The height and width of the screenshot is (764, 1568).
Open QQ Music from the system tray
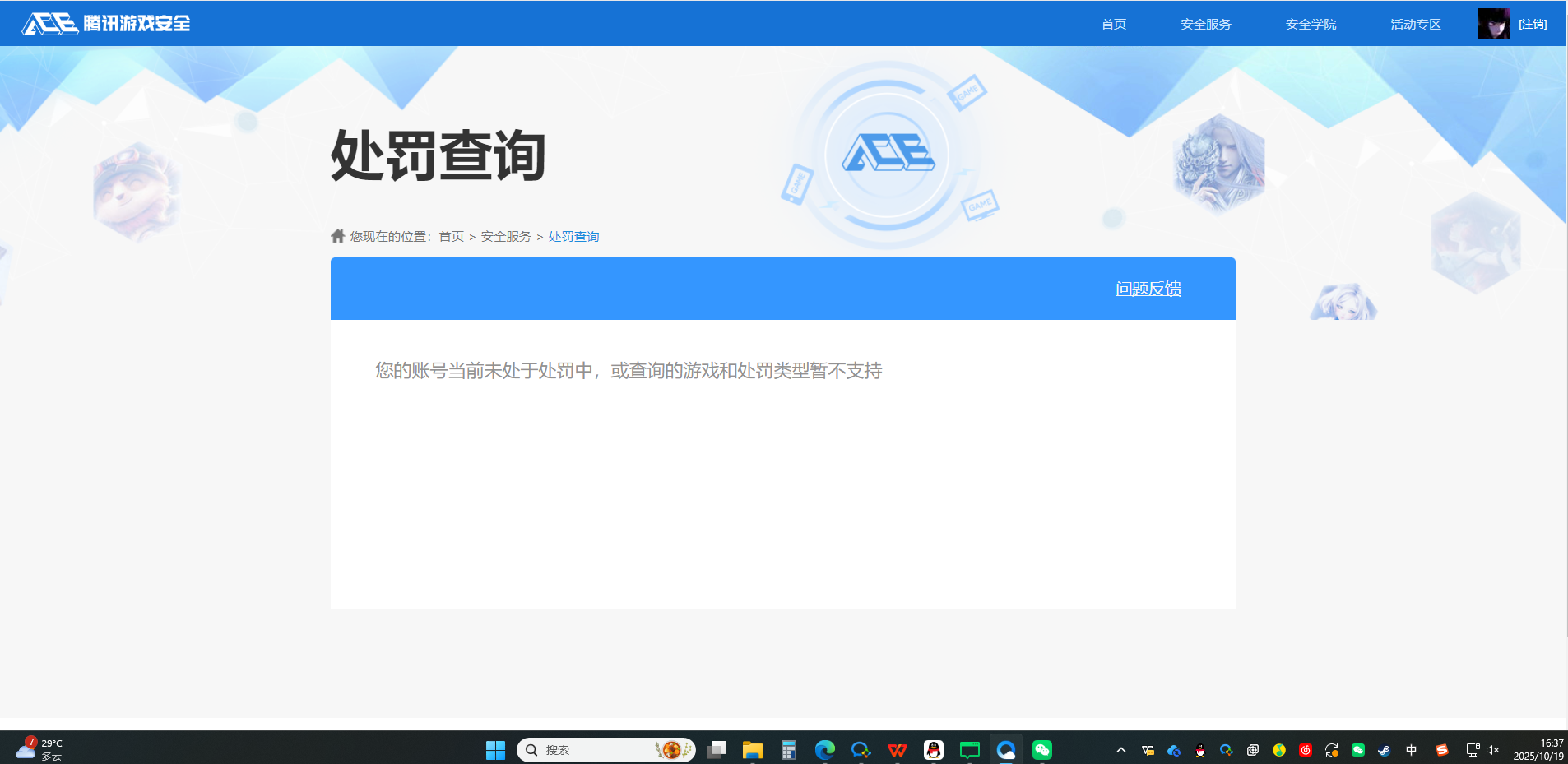pos(1280,750)
